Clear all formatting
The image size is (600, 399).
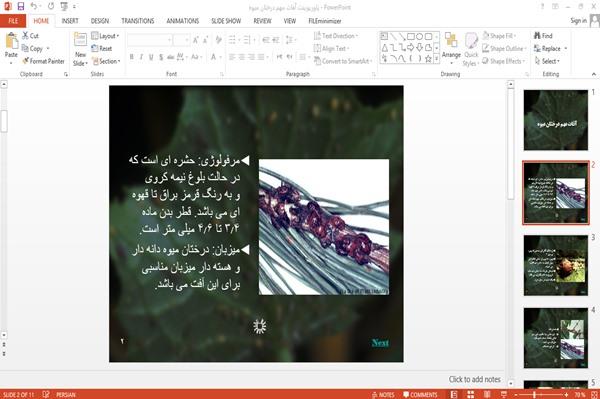[x=218, y=40]
